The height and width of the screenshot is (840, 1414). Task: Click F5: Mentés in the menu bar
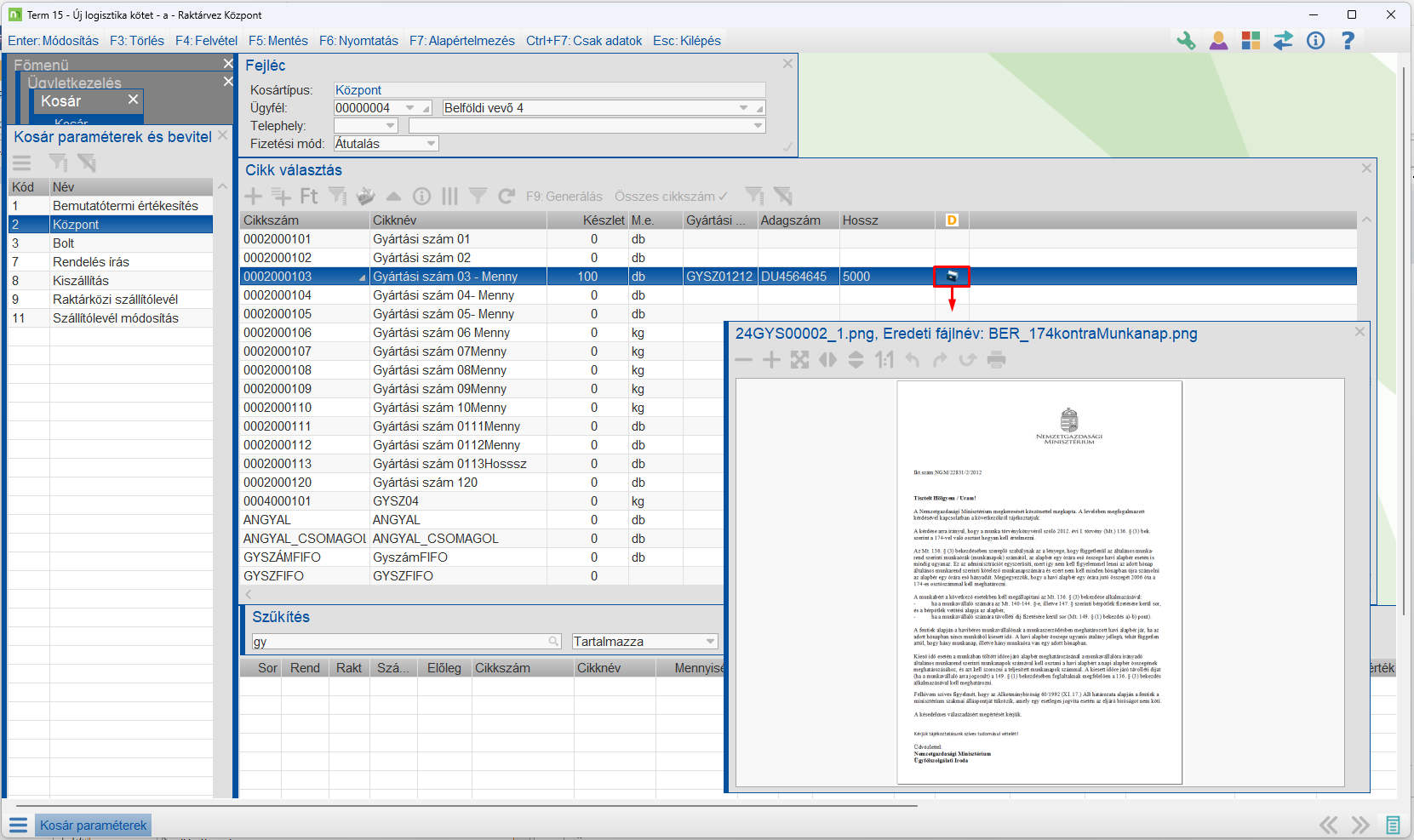(278, 41)
